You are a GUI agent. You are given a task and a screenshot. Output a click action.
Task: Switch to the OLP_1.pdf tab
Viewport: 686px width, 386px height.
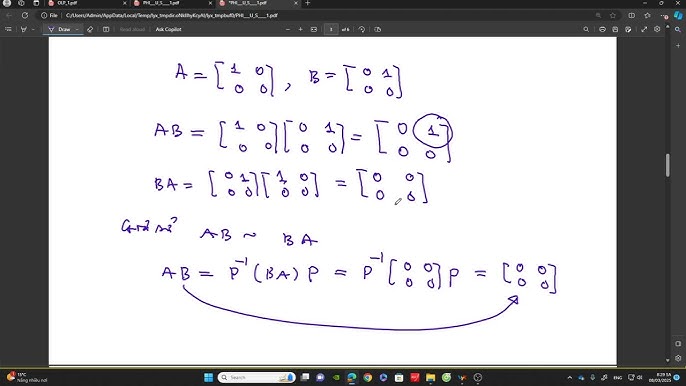click(x=85, y=3)
